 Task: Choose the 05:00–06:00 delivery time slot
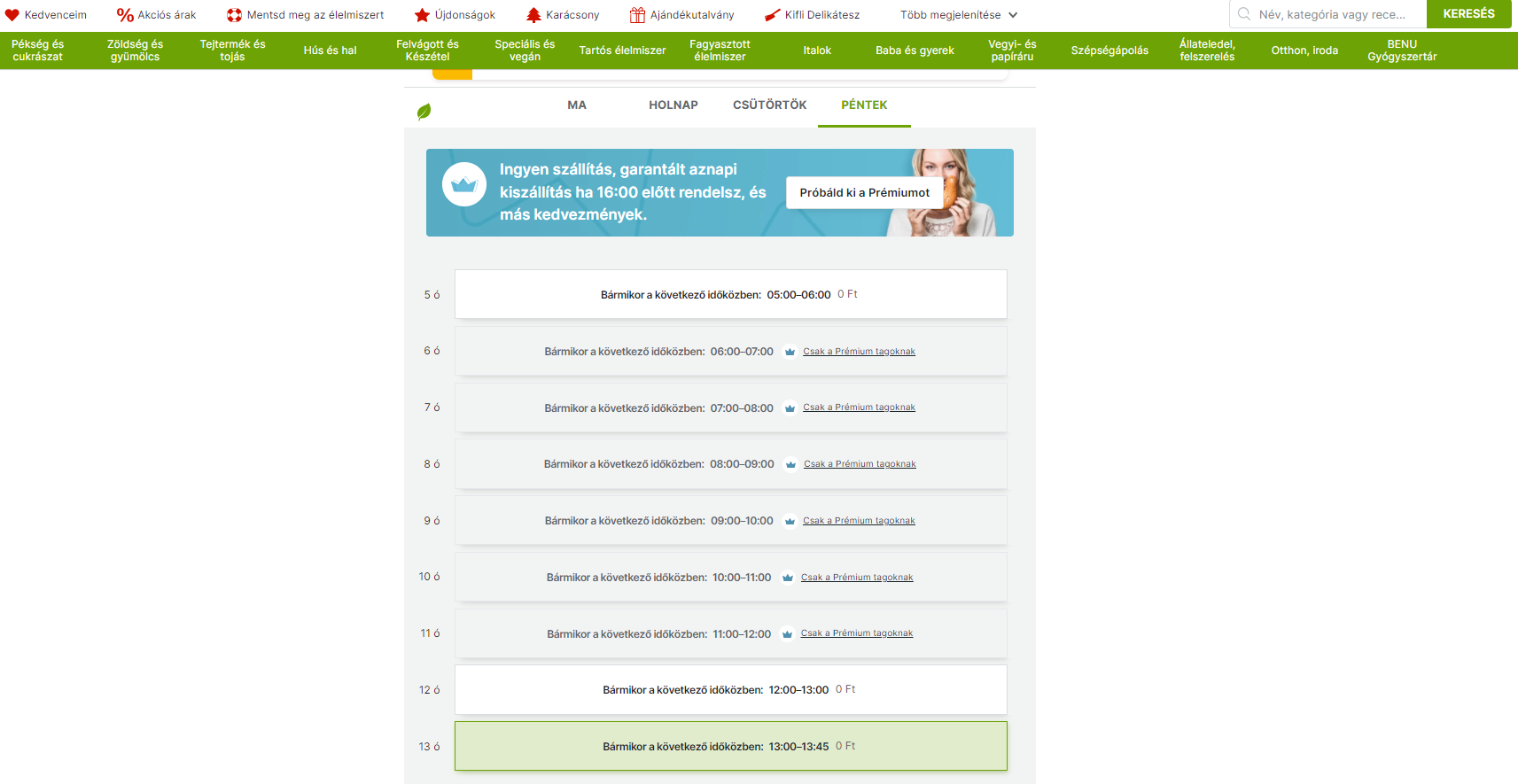pyautogui.click(x=730, y=294)
